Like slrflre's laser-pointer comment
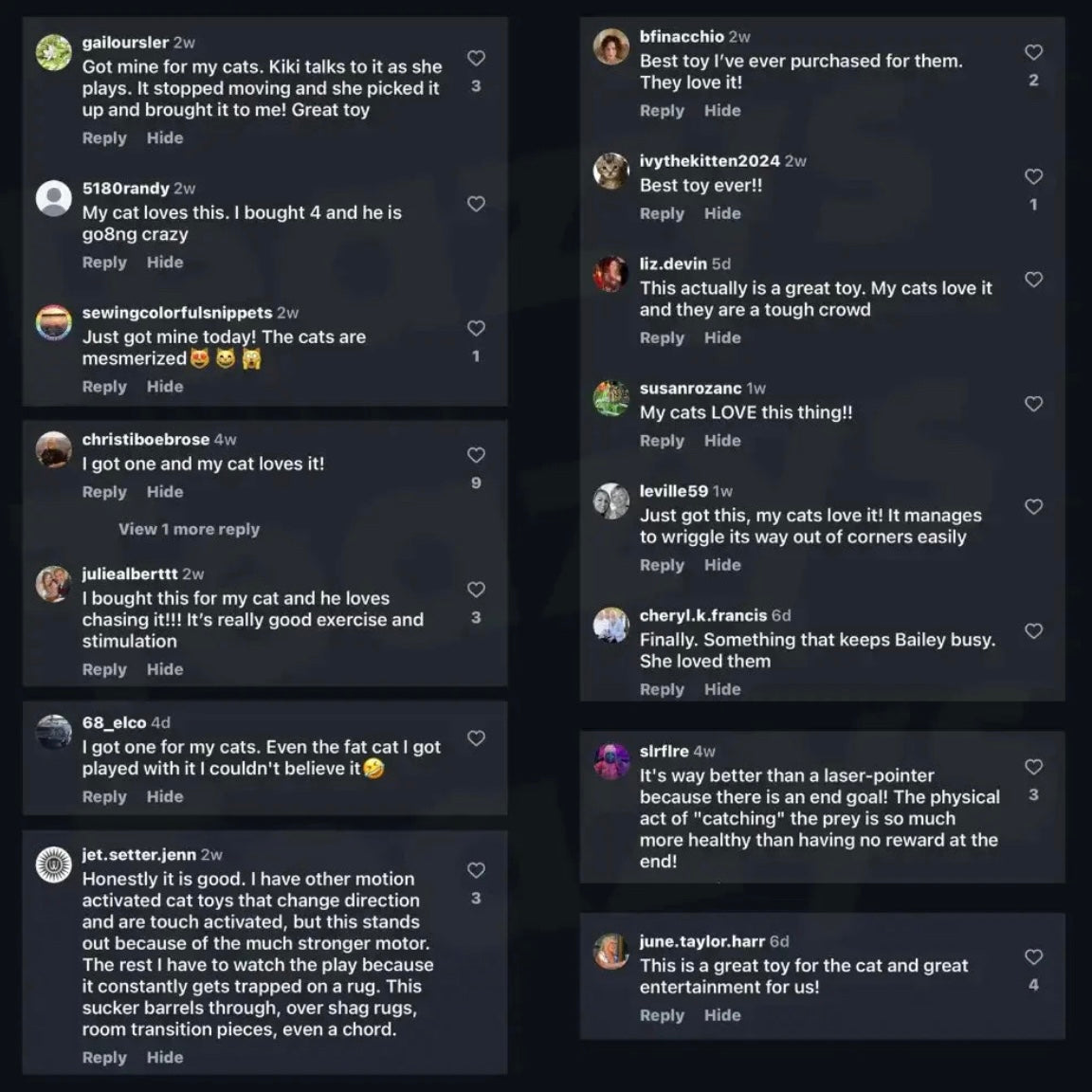This screenshot has height=1092, width=1092. coord(1033,767)
